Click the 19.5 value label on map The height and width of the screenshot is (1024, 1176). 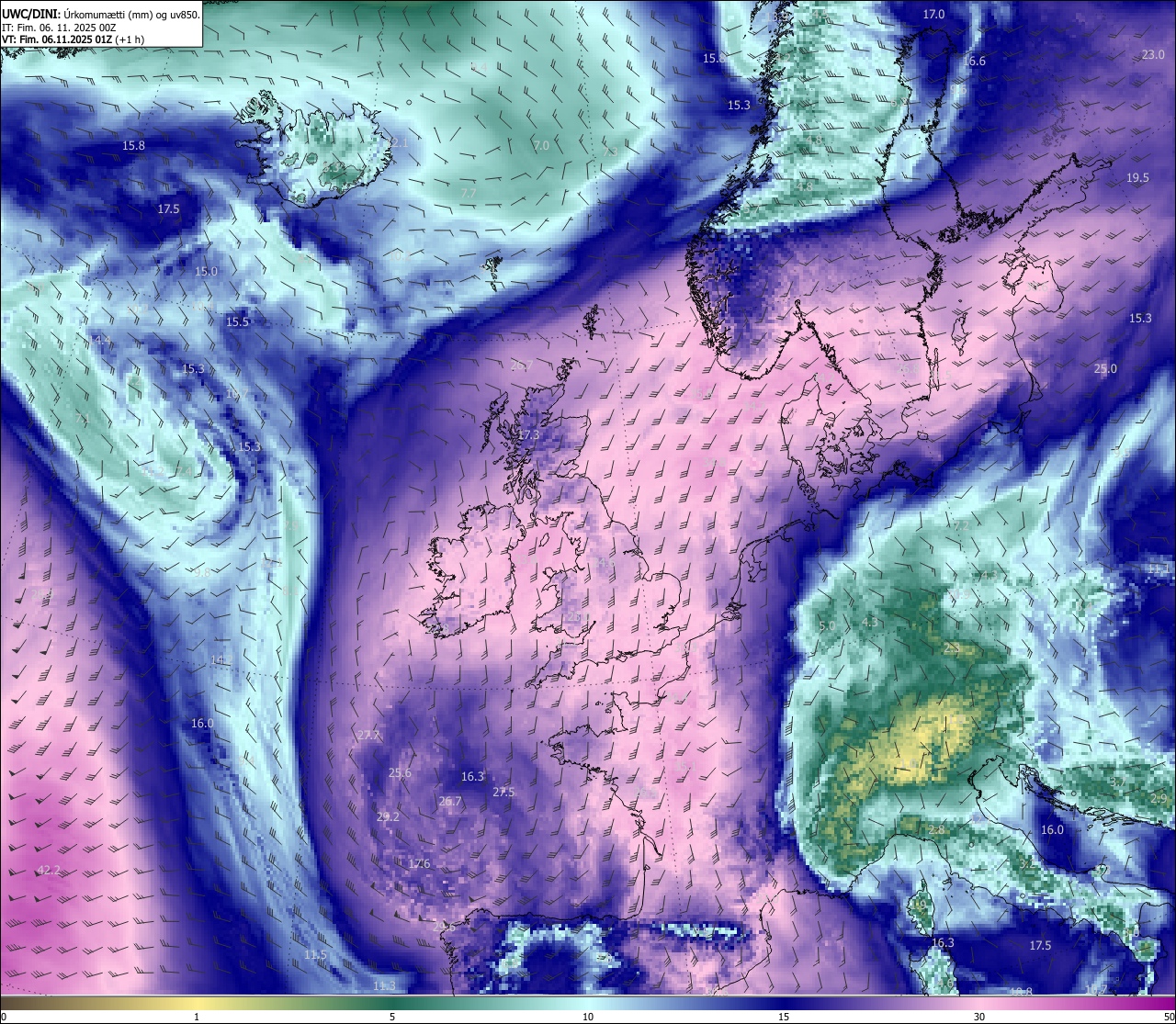pos(1138,178)
